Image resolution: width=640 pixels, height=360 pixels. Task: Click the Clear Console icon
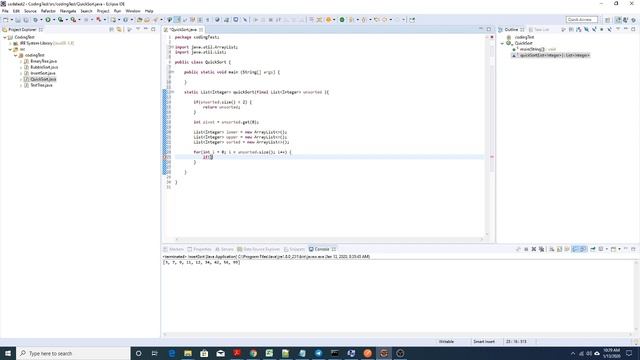[x=551, y=249]
